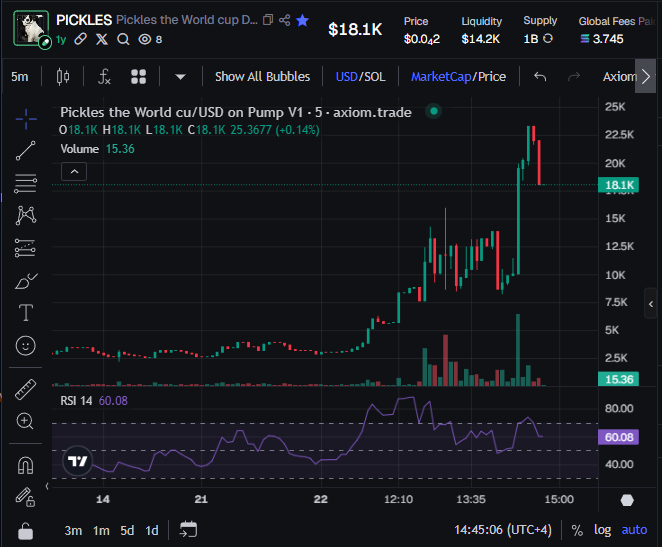Select the text annotation tool
The height and width of the screenshot is (547, 662).
coord(26,313)
